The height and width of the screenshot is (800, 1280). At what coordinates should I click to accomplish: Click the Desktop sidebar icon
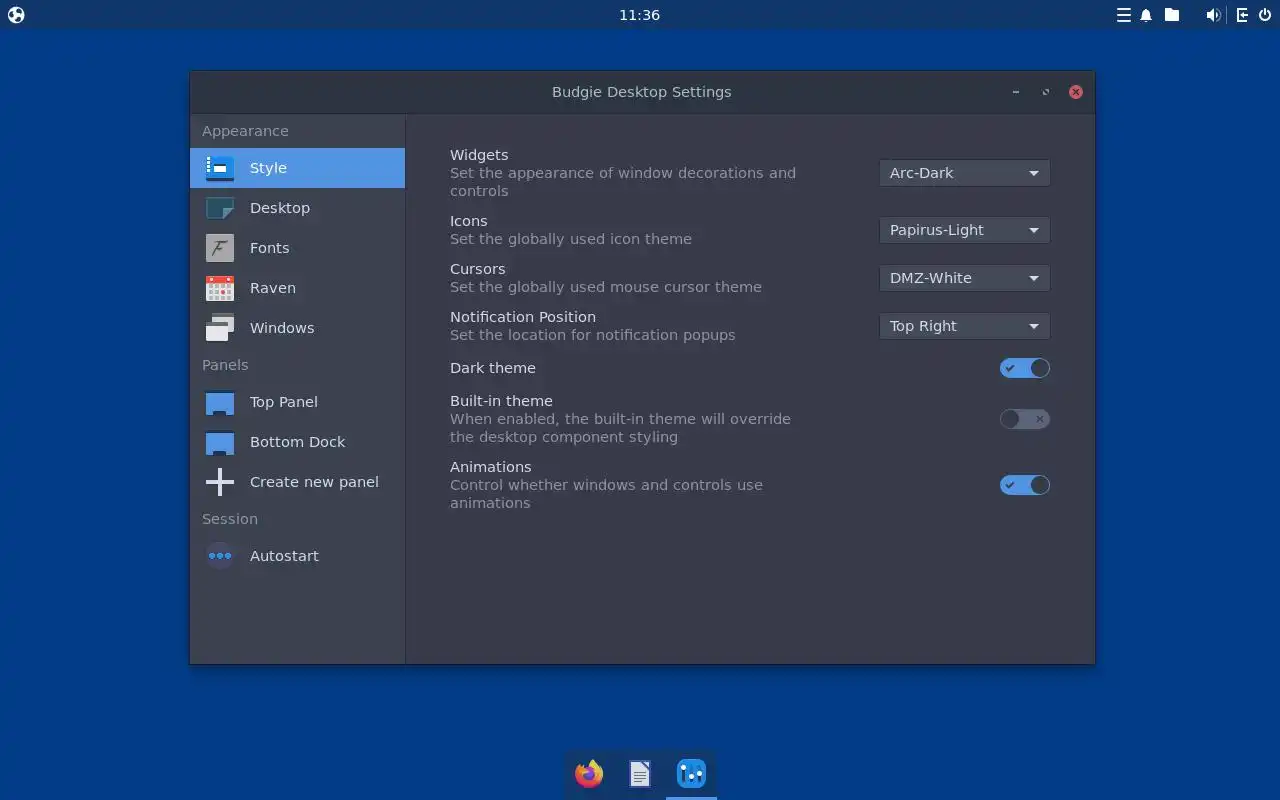pos(220,208)
